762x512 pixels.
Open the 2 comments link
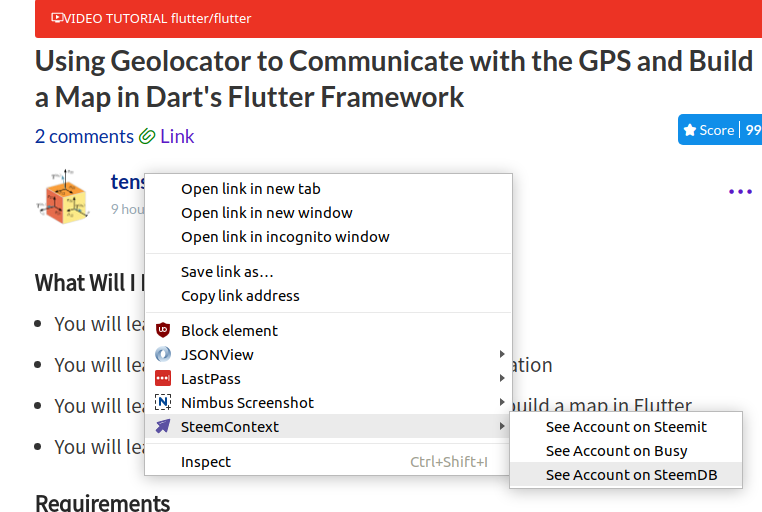84,137
